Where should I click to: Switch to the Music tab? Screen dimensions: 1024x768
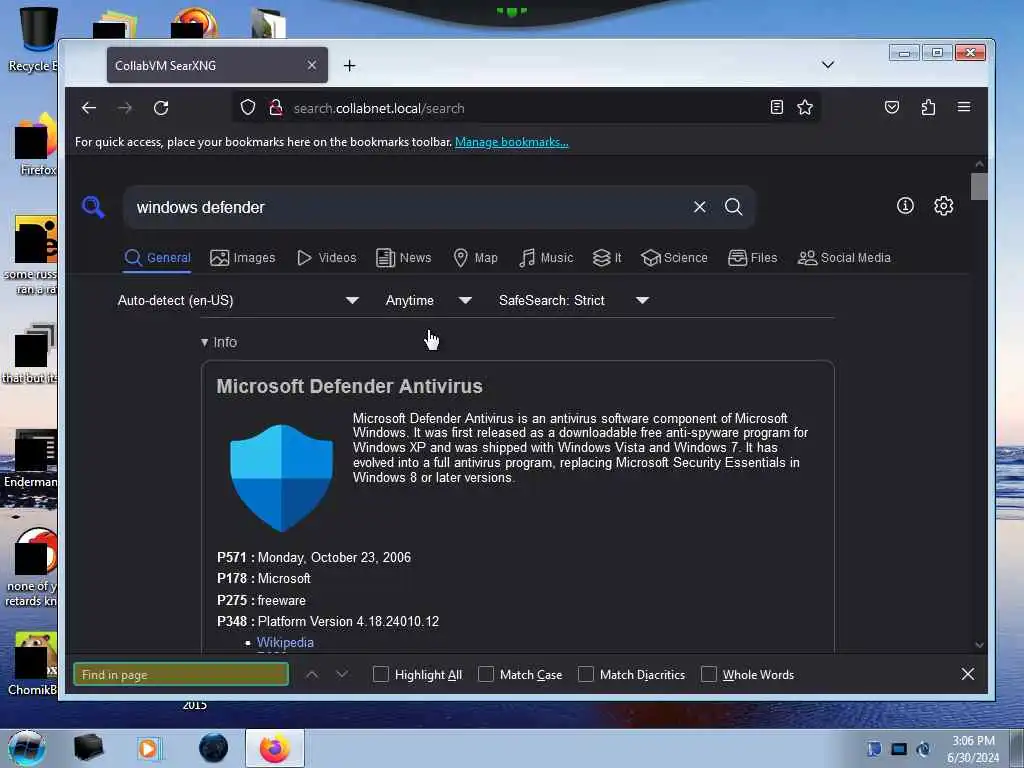coord(546,258)
